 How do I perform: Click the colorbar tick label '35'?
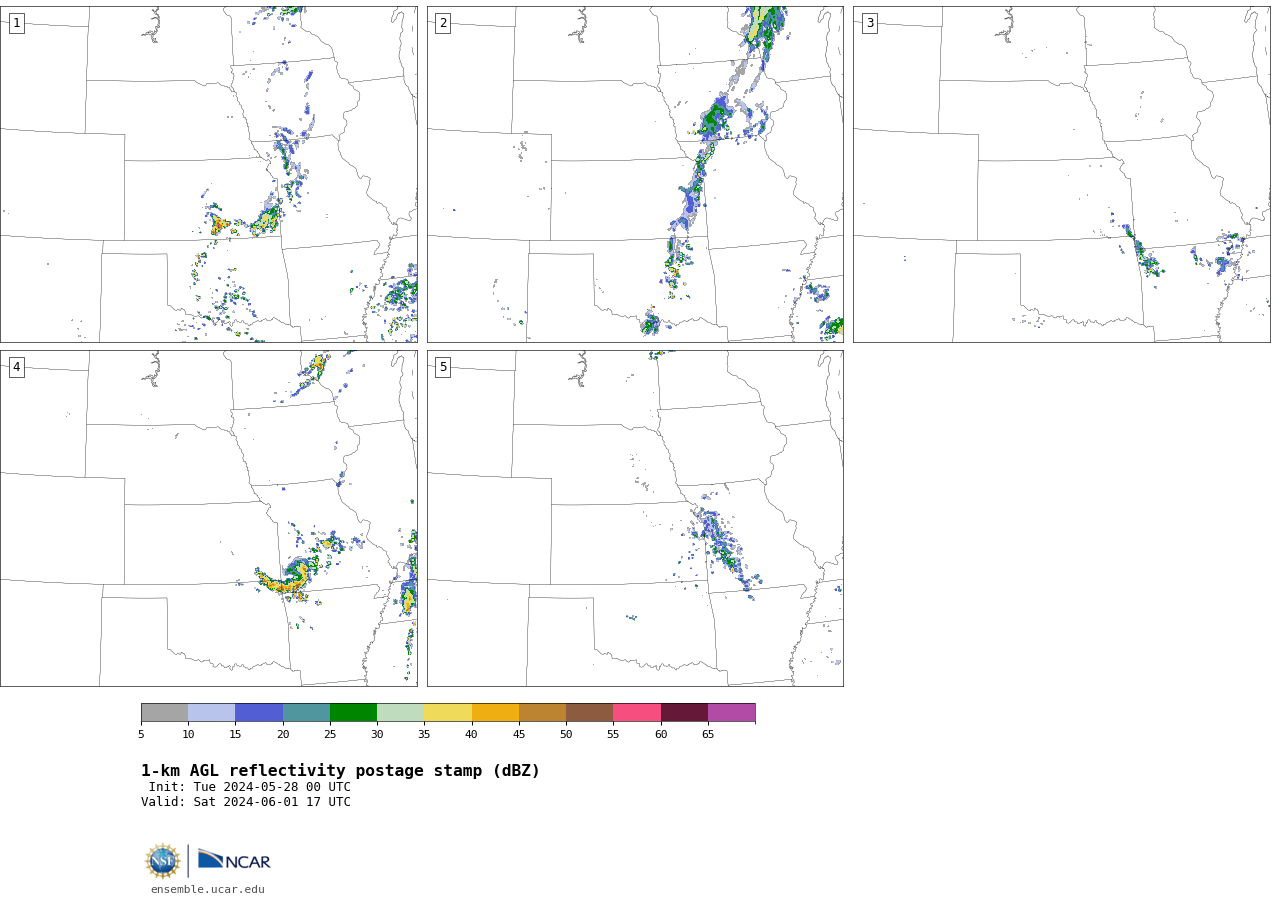[424, 735]
